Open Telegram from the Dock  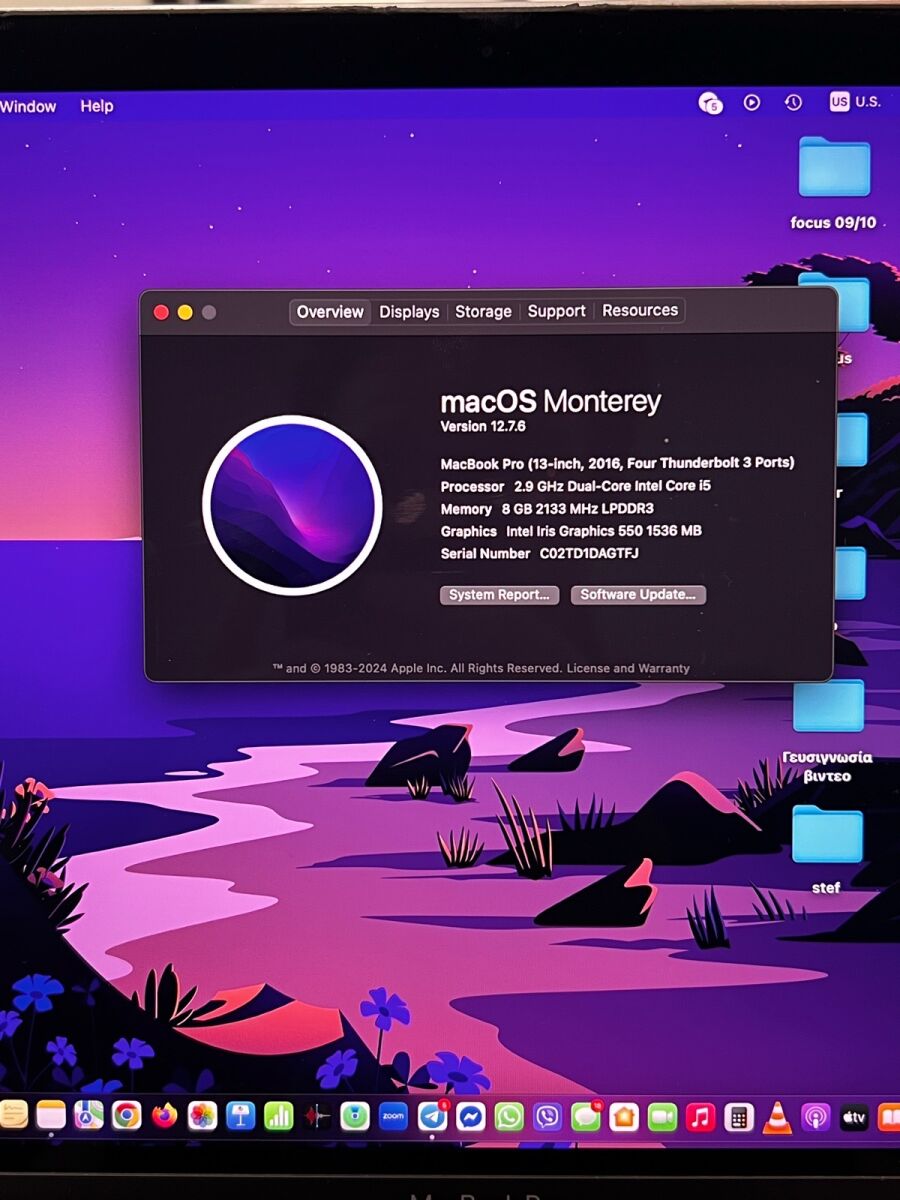(x=432, y=1116)
